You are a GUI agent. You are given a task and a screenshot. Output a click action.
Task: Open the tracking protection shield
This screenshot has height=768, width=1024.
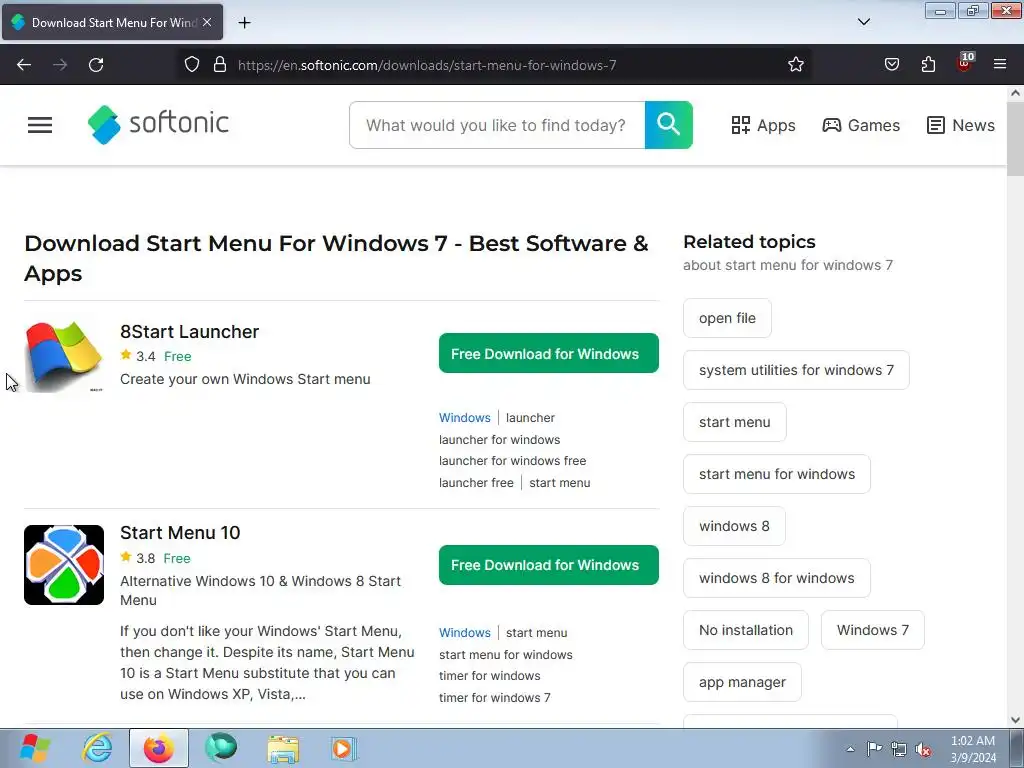[x=191, y=65]
